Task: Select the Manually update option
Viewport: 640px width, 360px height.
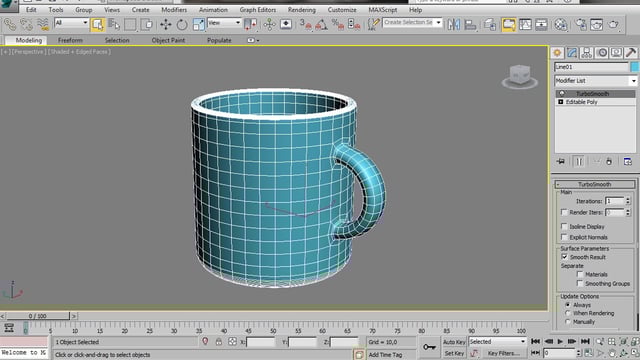Action: [x=567, y=322]
